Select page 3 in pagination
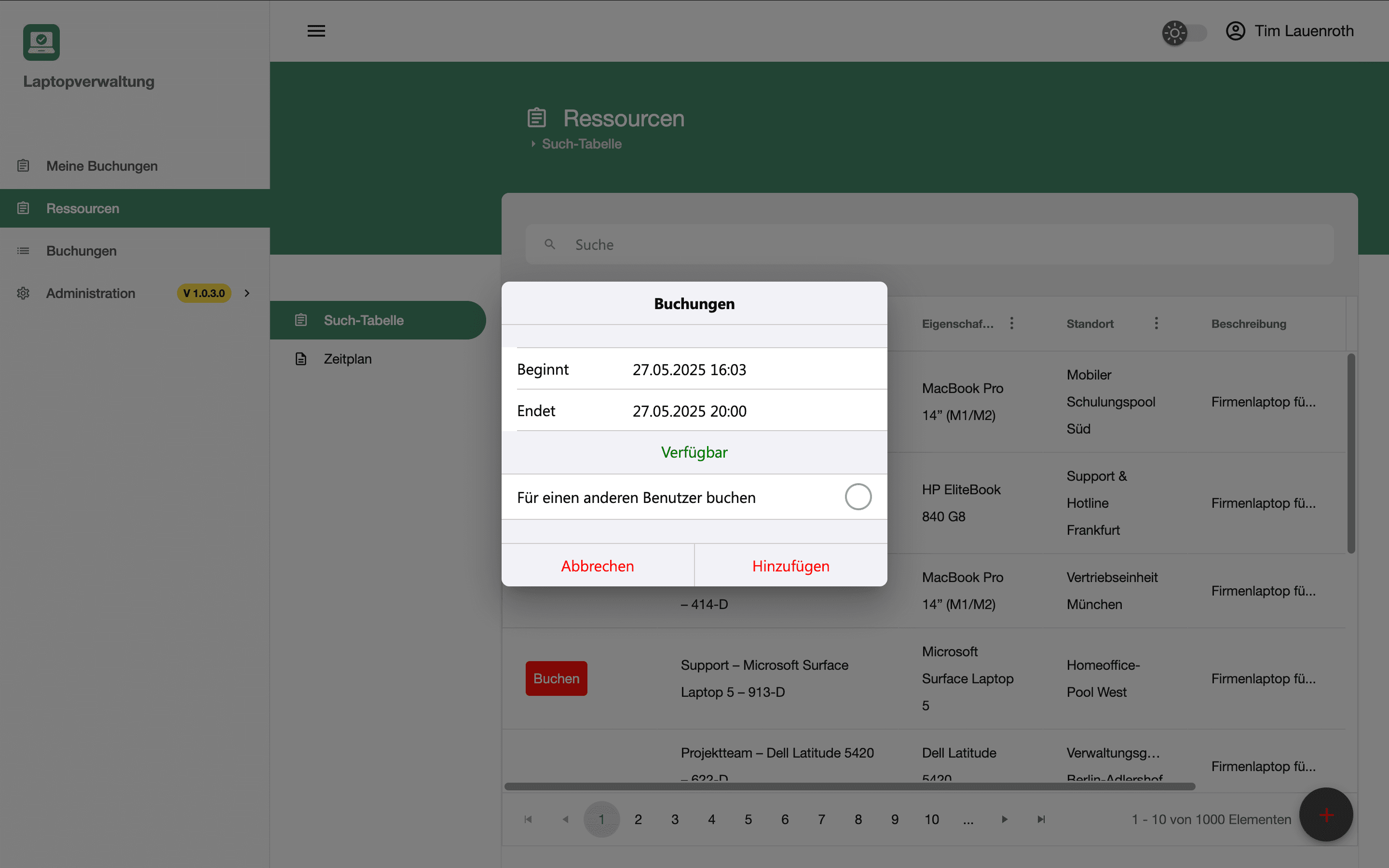Image resolution: width=1389 pixels, height=868 pixels. coord(675,819)
